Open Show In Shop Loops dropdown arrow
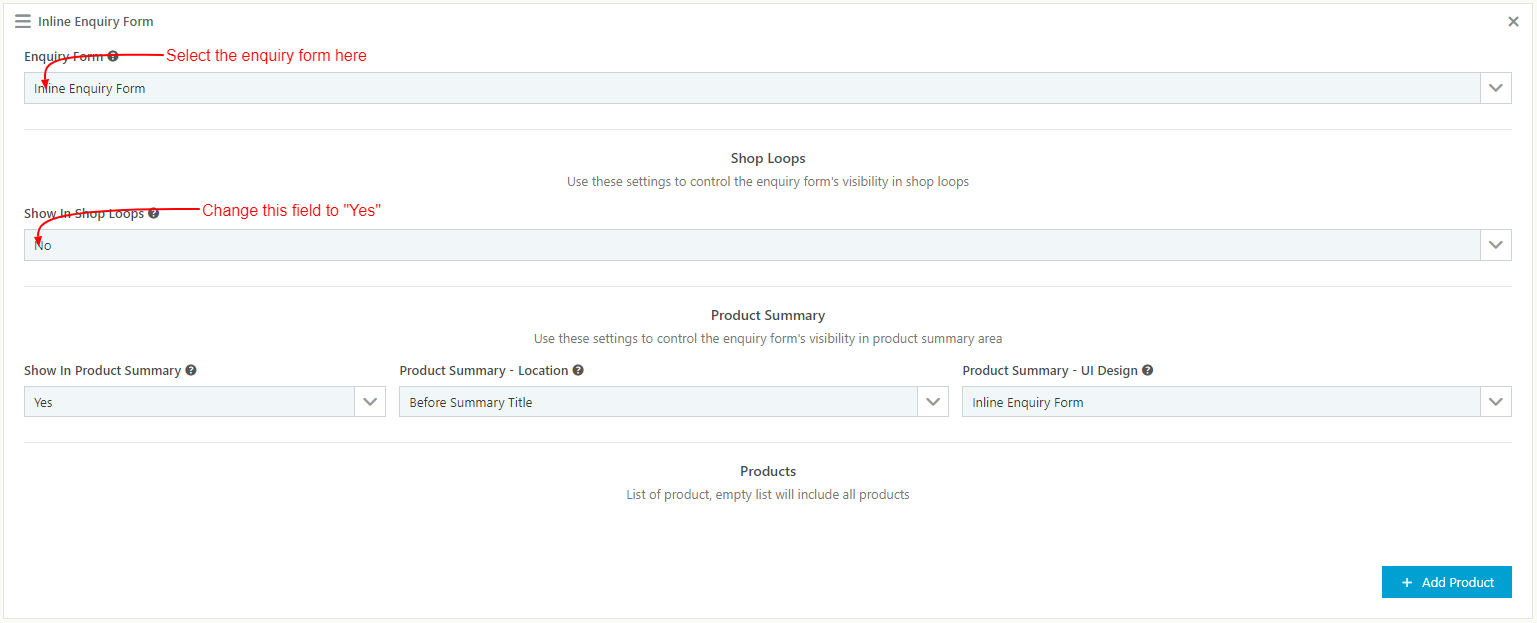This screenshot has width=1537, height=623. pyautogui.click(x=1496, y=245)
